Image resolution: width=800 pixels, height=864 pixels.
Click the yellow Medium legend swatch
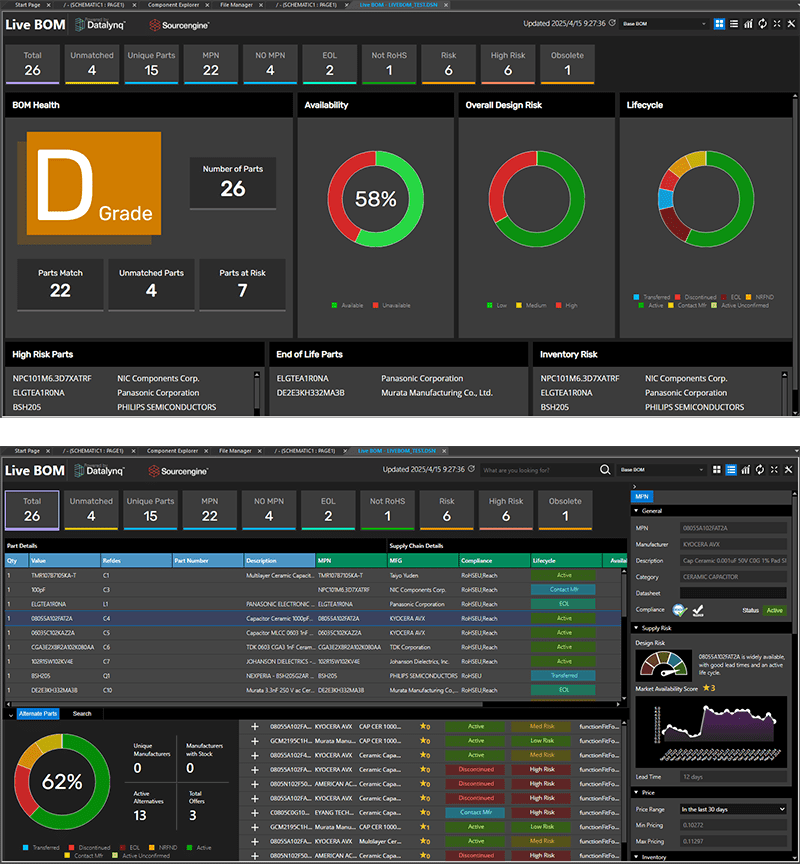click(x=518, y=305)
